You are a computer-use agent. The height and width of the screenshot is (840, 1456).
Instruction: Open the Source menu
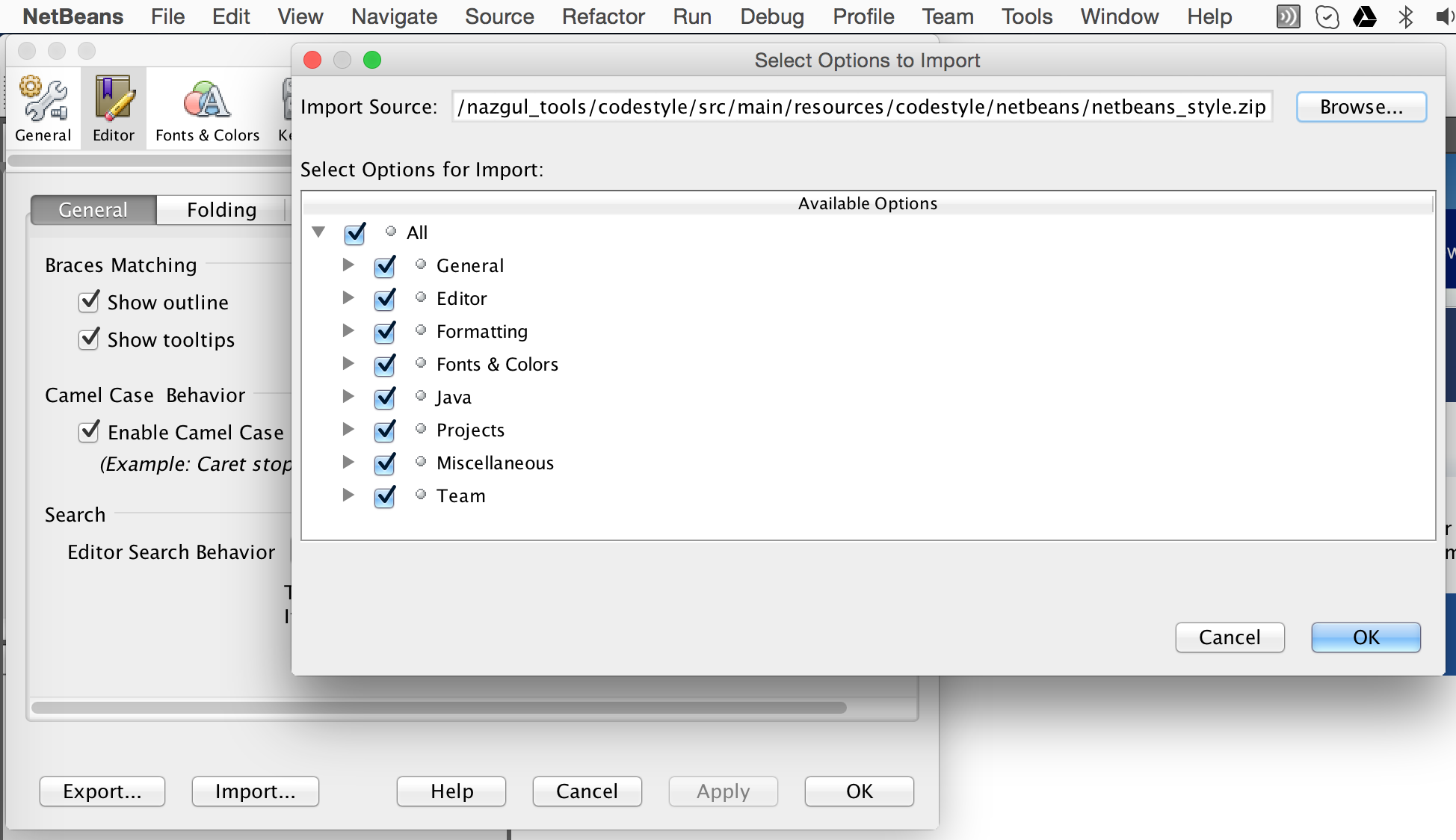(x=499, y=16)
